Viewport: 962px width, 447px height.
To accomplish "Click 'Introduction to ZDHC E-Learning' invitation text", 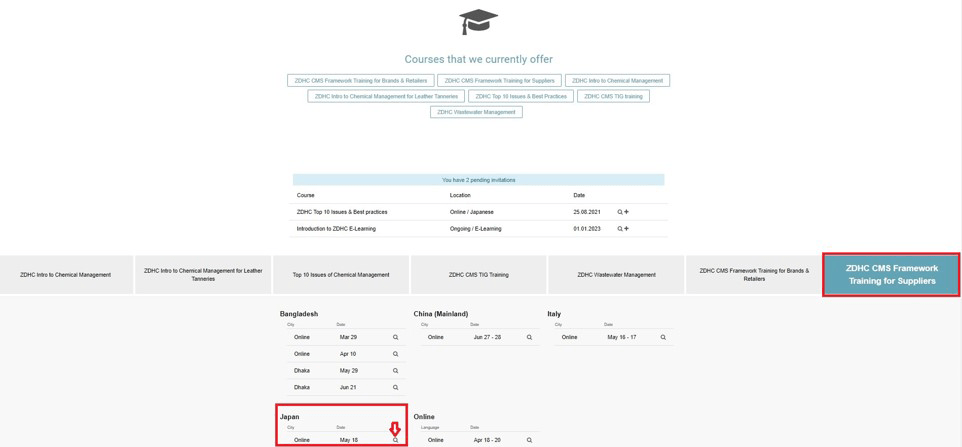I will point(336,229).
